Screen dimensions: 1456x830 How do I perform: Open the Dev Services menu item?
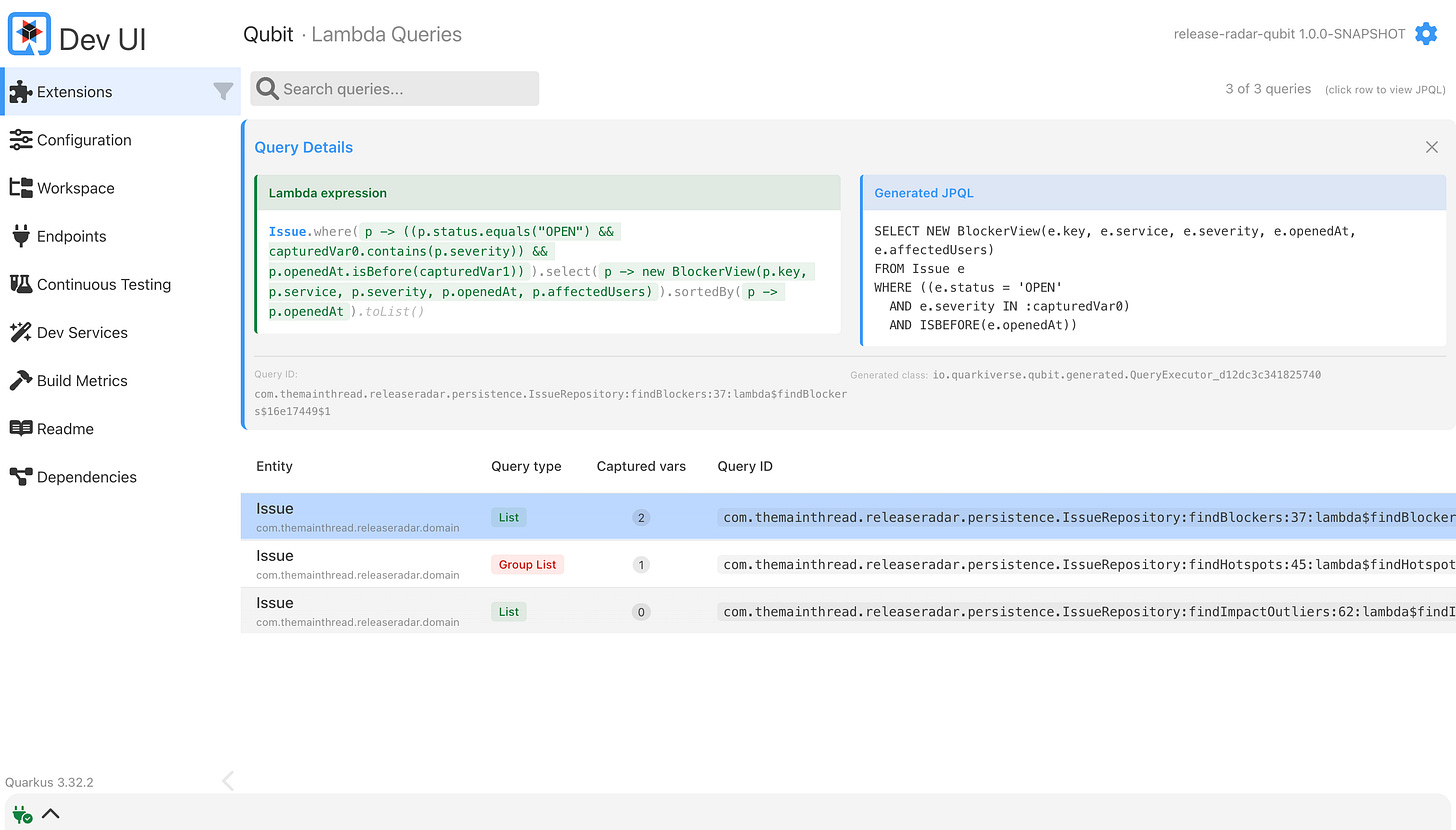click(121, 332)
